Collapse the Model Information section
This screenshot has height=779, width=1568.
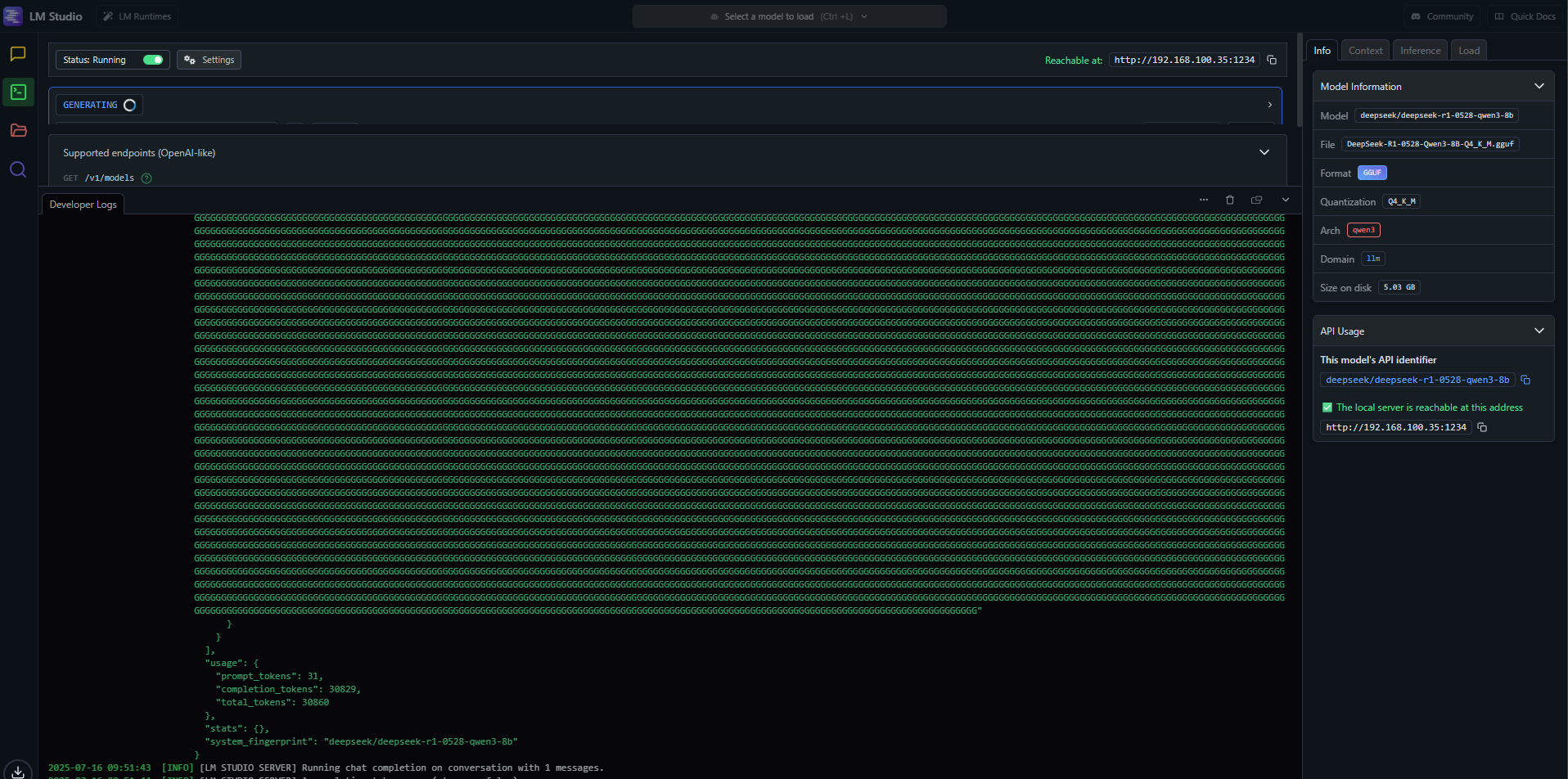(x=1539, y=86)
